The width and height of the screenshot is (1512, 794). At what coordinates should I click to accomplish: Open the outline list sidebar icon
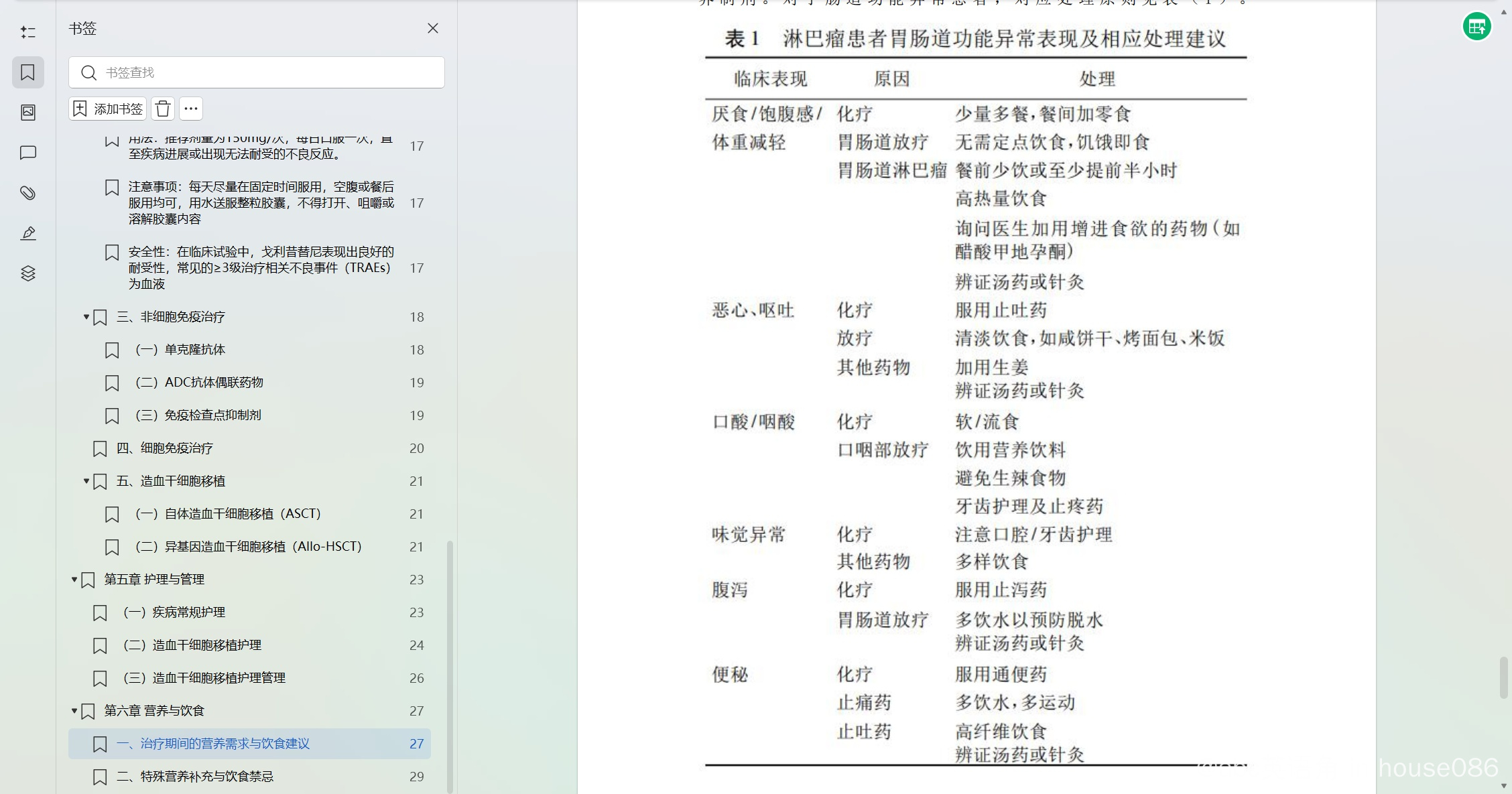point(28,32)
